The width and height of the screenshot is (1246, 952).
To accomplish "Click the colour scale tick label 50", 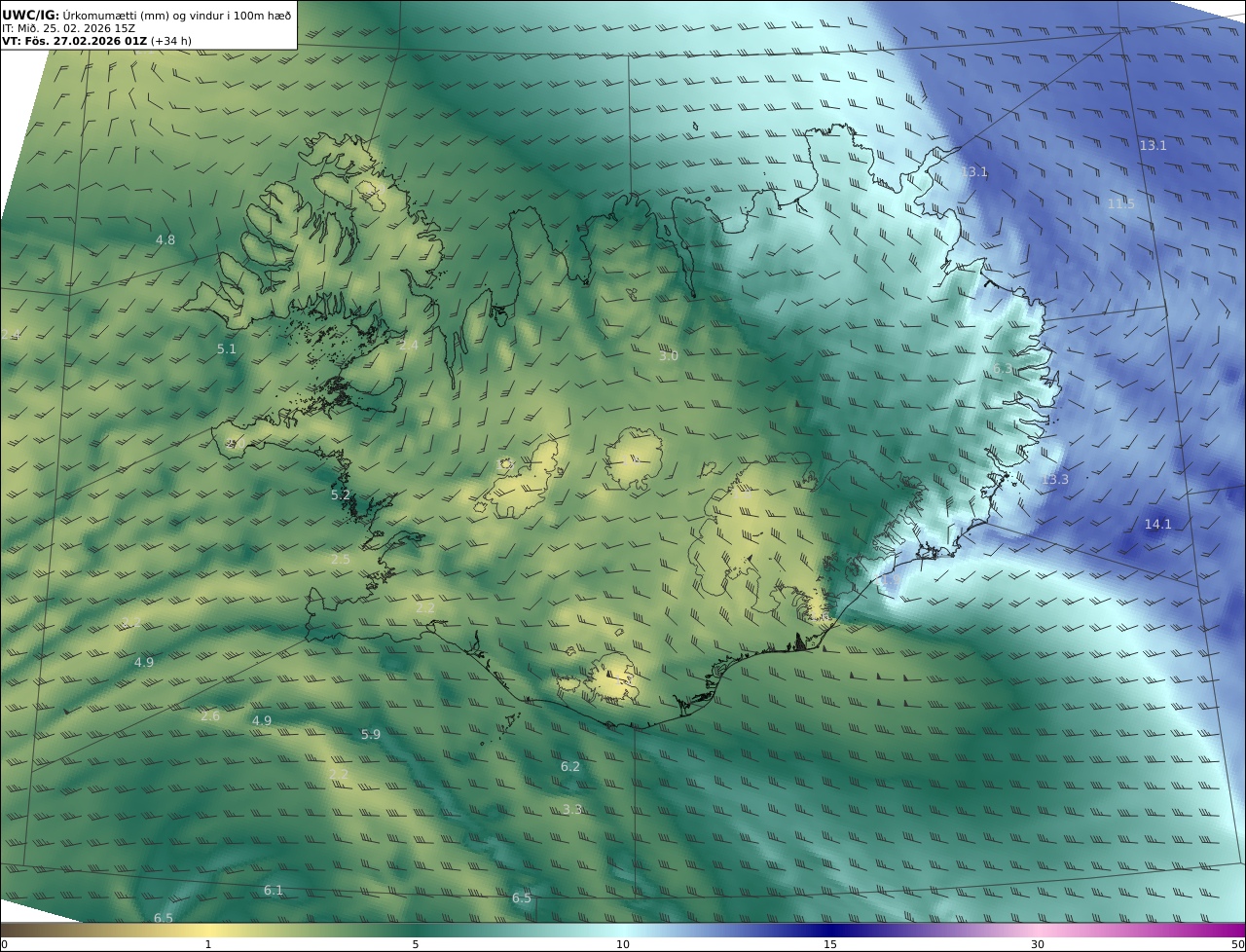I will click(x=1237, y=944).
